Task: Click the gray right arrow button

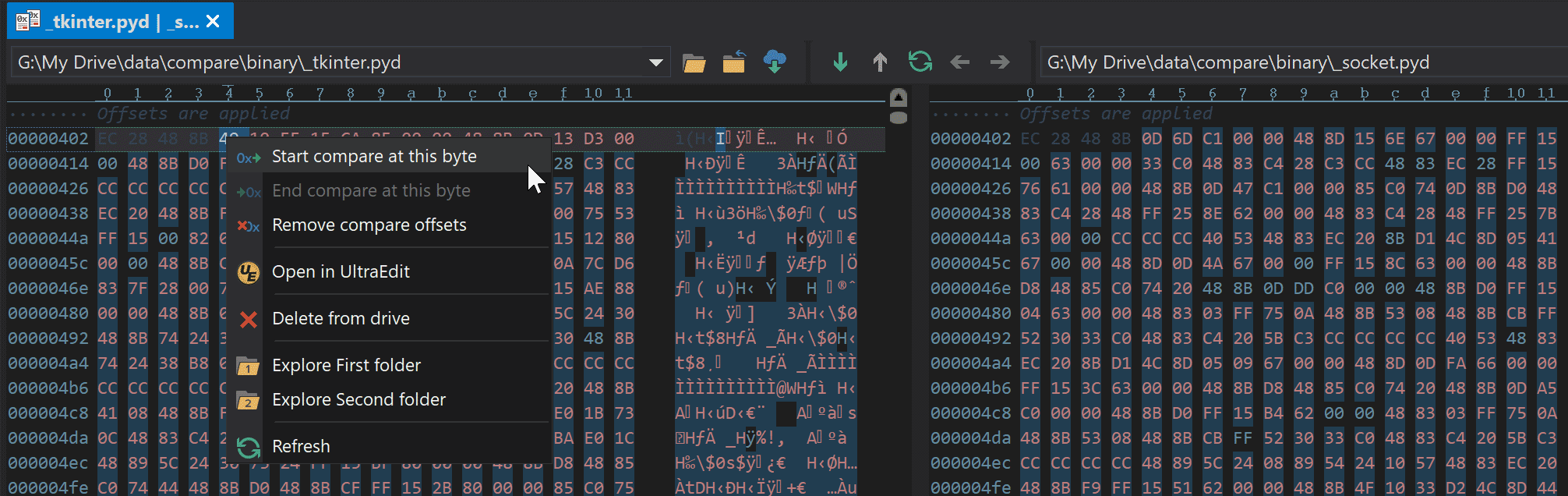Action: tap(1000, 62)
